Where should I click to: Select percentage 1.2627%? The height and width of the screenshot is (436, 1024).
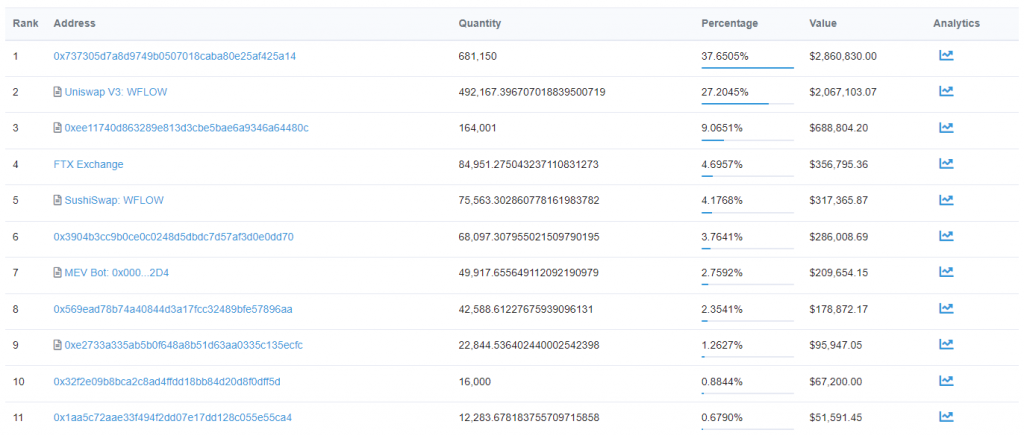click(722, 345)
